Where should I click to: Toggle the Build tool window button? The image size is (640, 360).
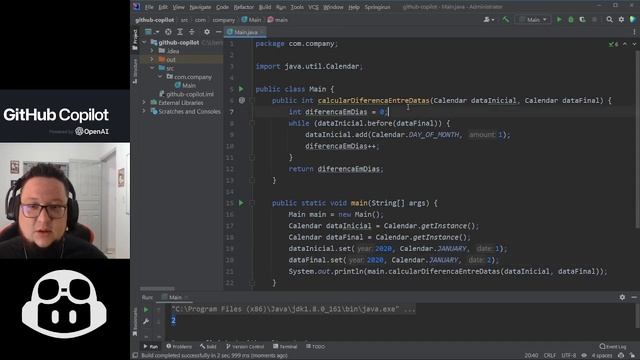(x=208, y=347)
